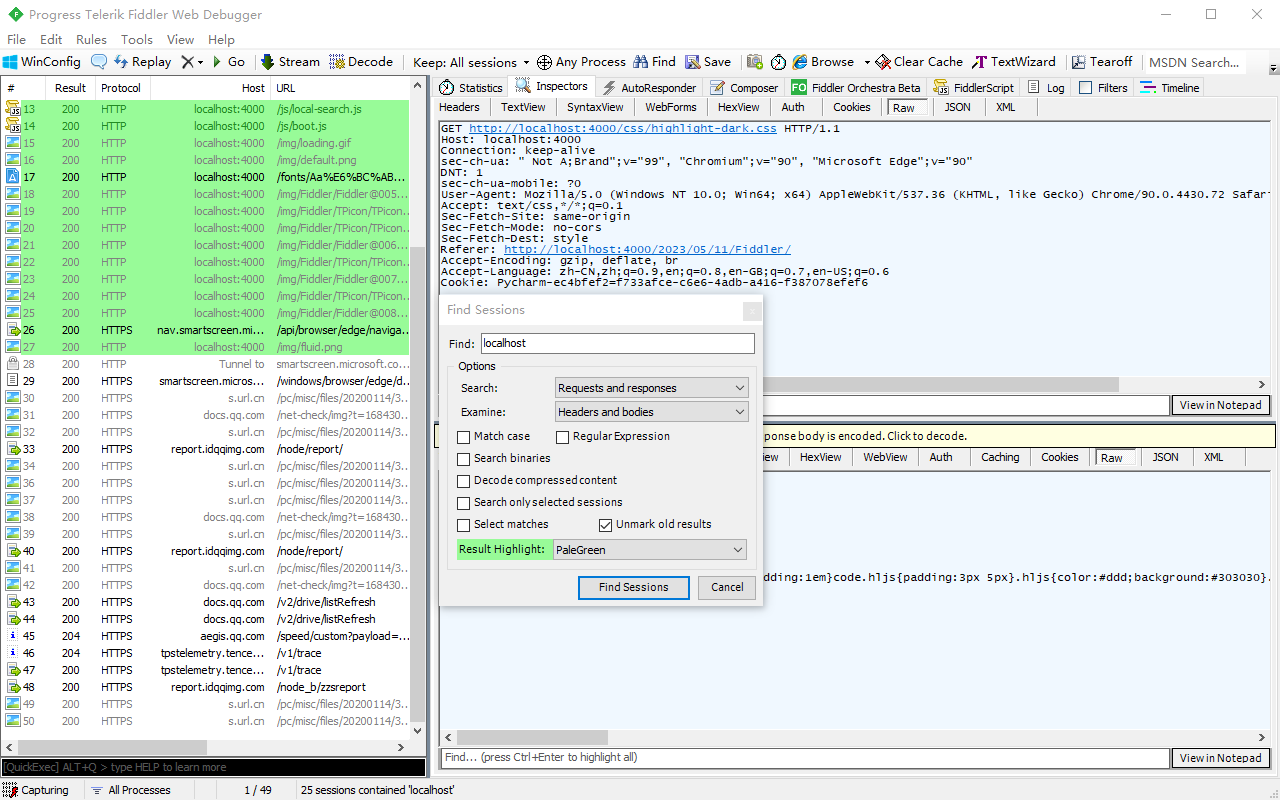Select session 45 aegis.qq.com info icon

coord(13,636)
